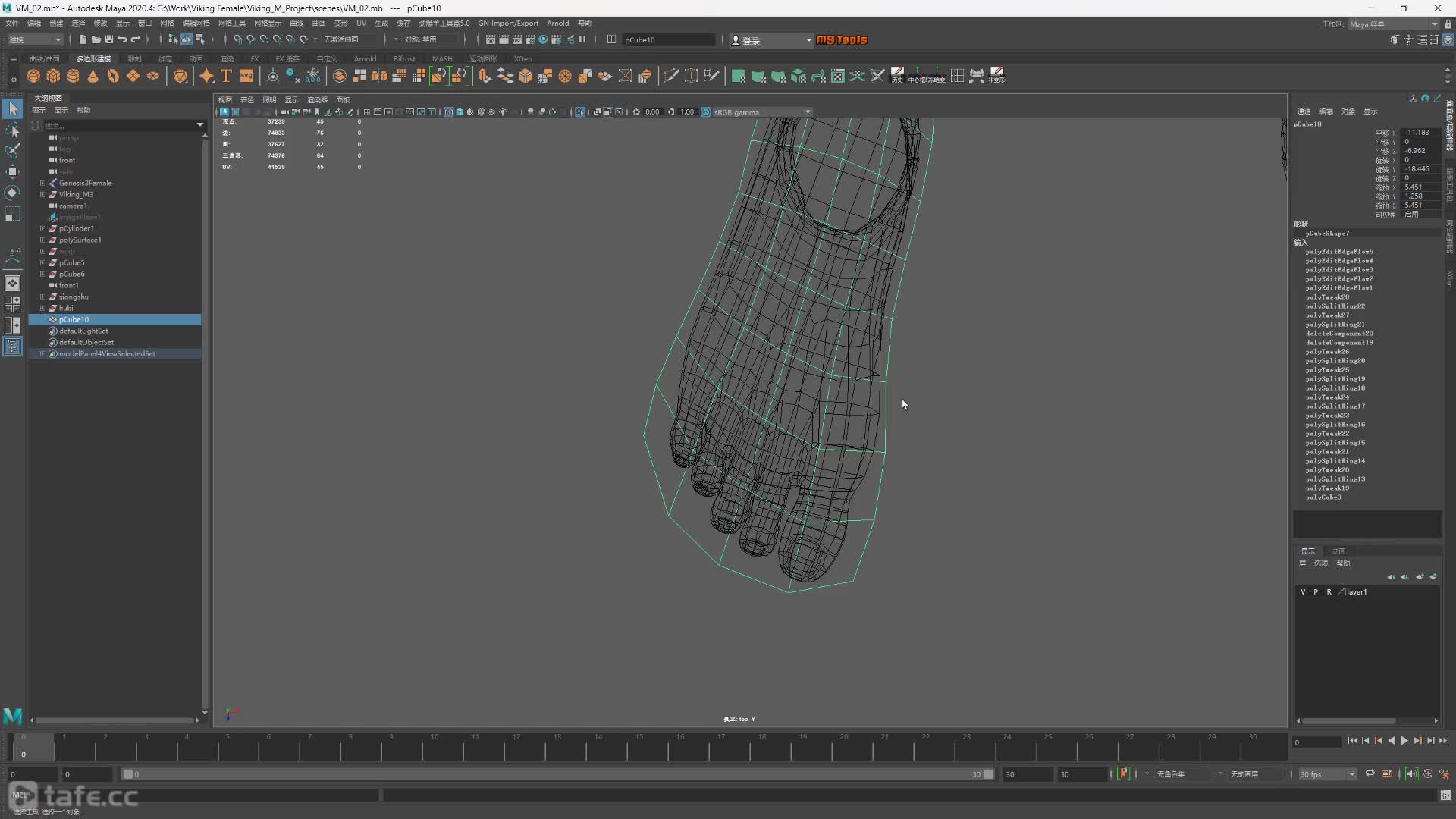The image size is (1456, 819).
Task: Select the Scale tool in toolbox
Action: (13, 215)
